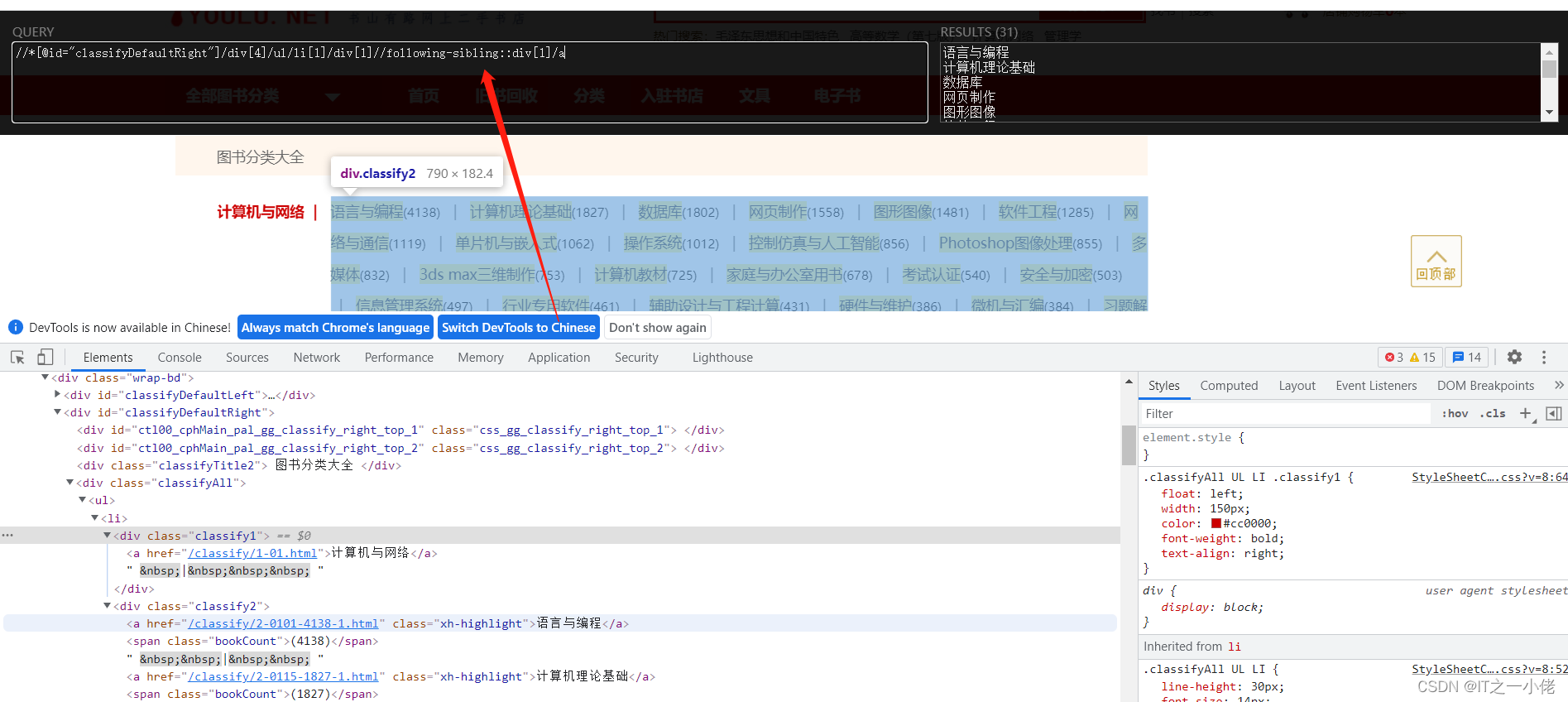Screen dimensions: 1568x702
Task: Open the Memory tab
Action: pyautogui.click(x=481, y=357)
